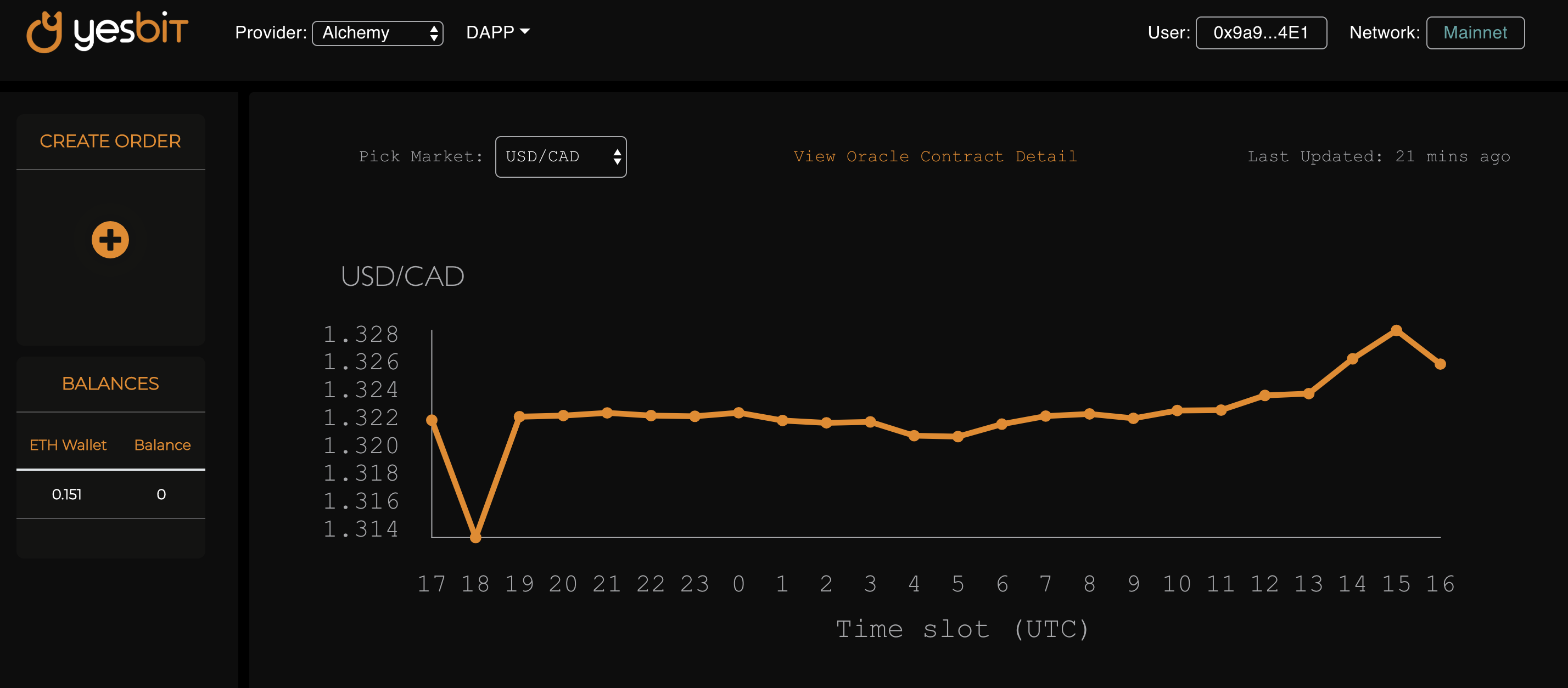1568x688 pixels.
Task: Click the ETH Wallet column header
Action: tap(68, 445)
